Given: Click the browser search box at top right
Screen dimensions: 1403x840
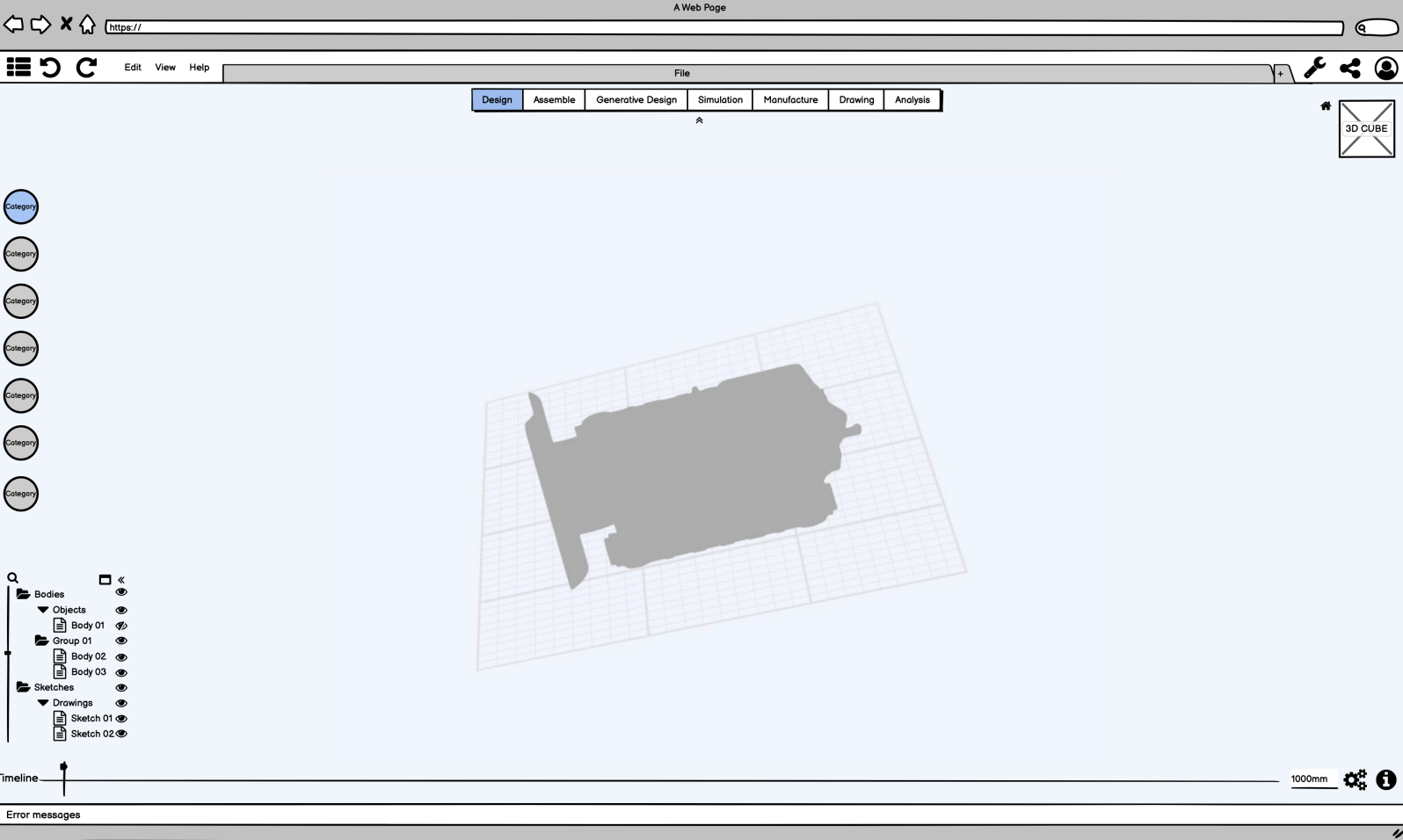Looking at the screenshot, I should point(1376,28).
